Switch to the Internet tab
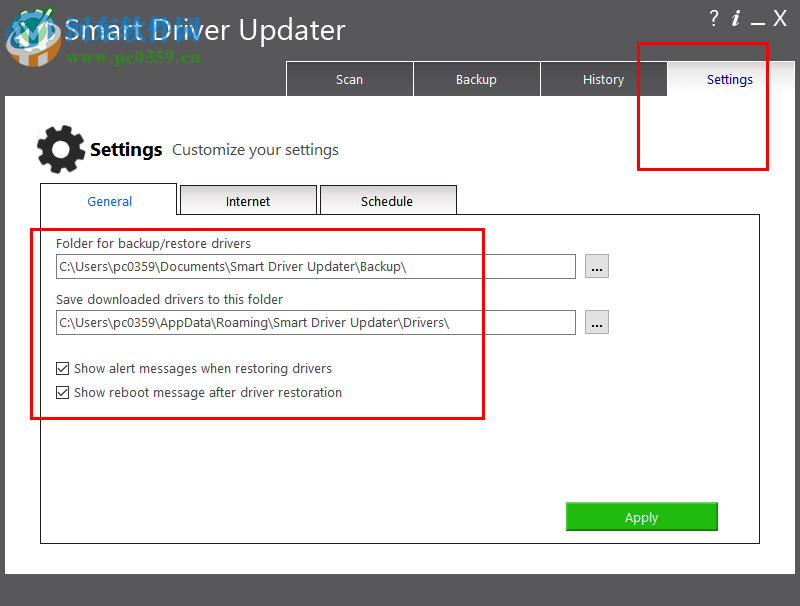This screenshot has height=606, width=800. [x=247, y=201]
